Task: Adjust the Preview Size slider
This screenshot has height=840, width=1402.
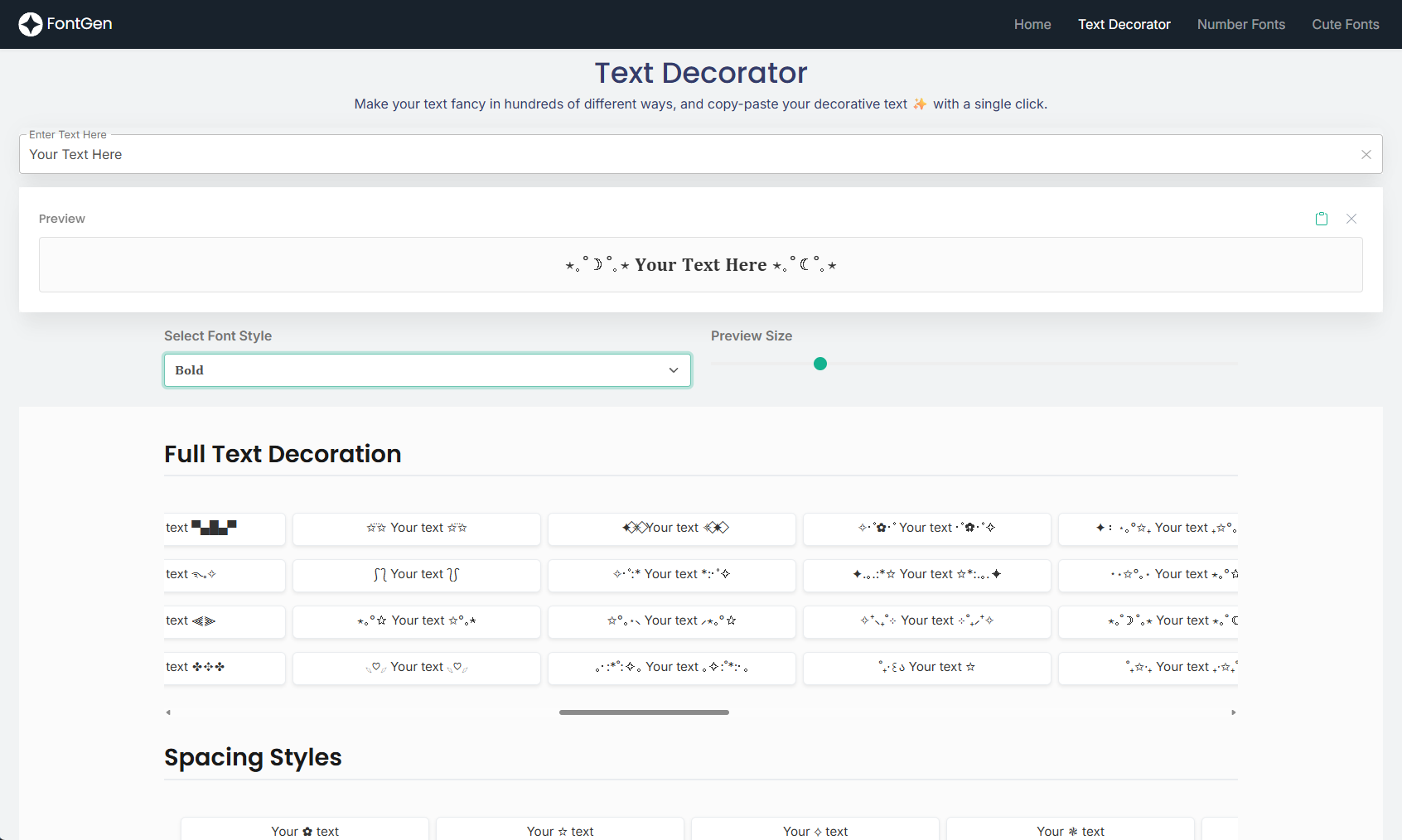Action: (x=820, y=363)
